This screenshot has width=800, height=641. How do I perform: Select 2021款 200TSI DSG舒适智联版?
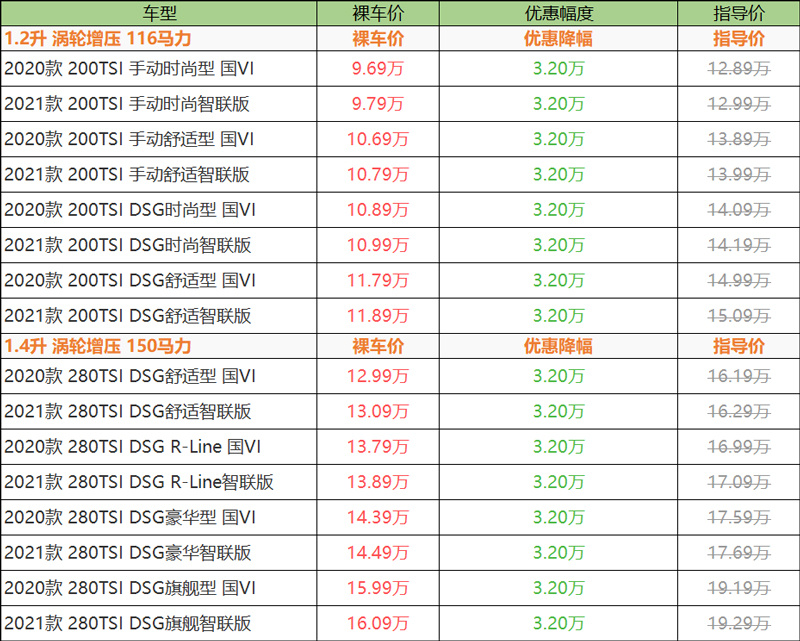click(128, 315)
